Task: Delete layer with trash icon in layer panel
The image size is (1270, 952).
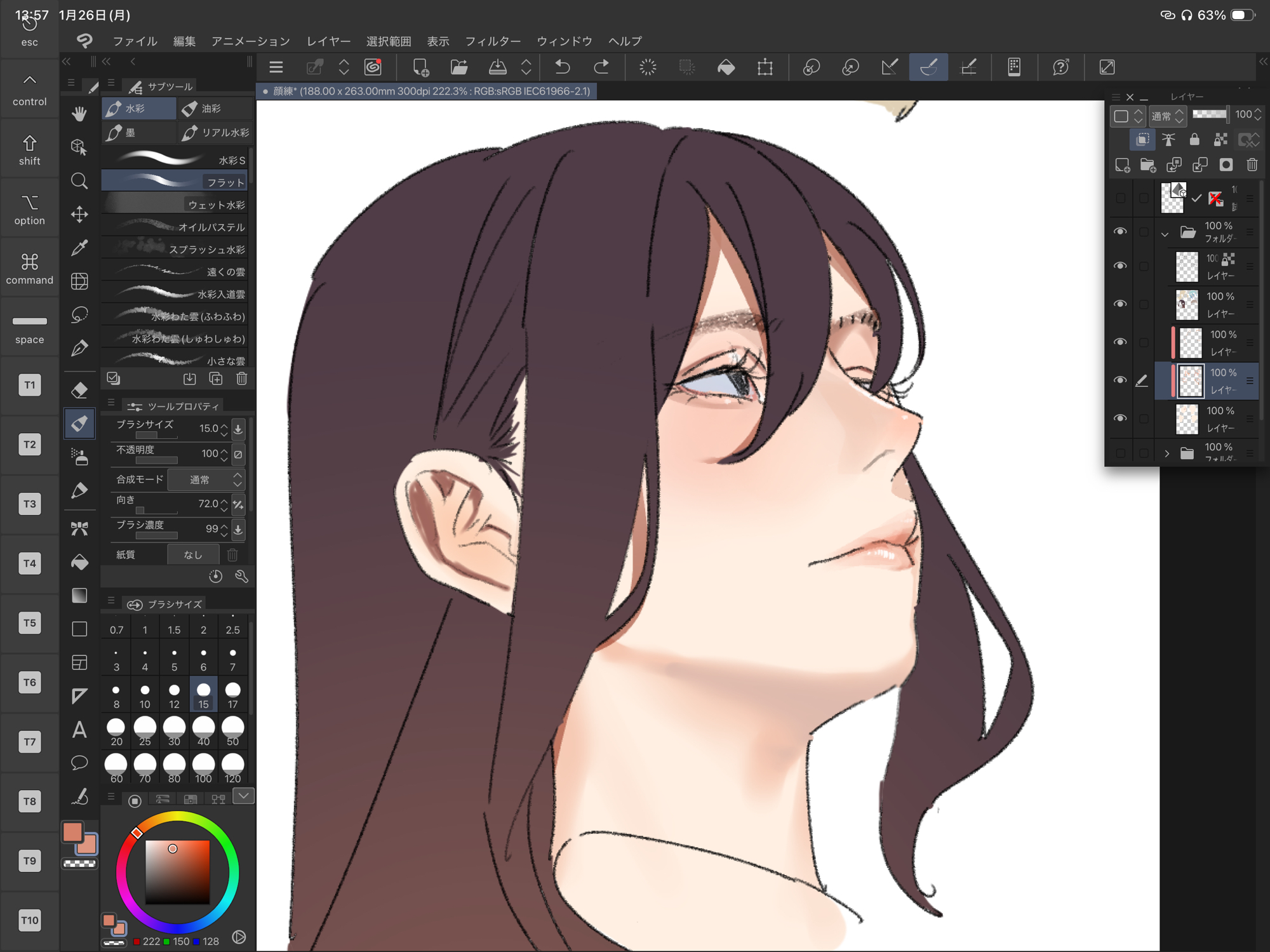Action: (x=1252, y=165)
